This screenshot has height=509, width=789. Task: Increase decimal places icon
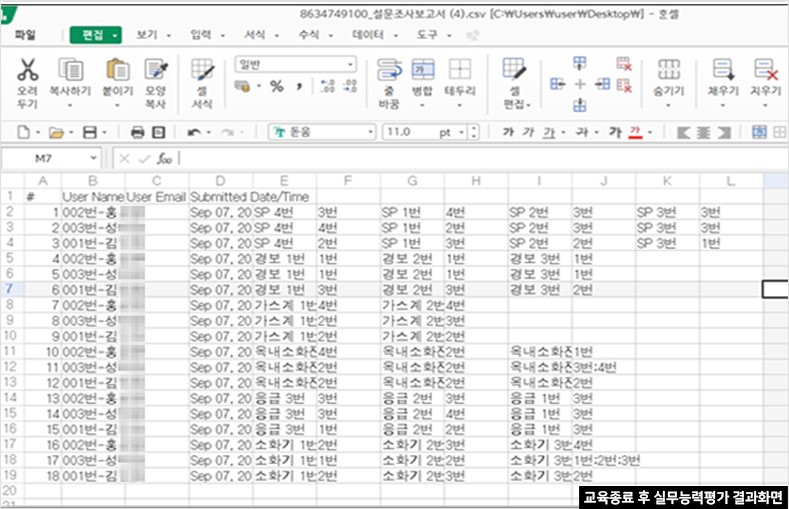(x=328, y=86)
